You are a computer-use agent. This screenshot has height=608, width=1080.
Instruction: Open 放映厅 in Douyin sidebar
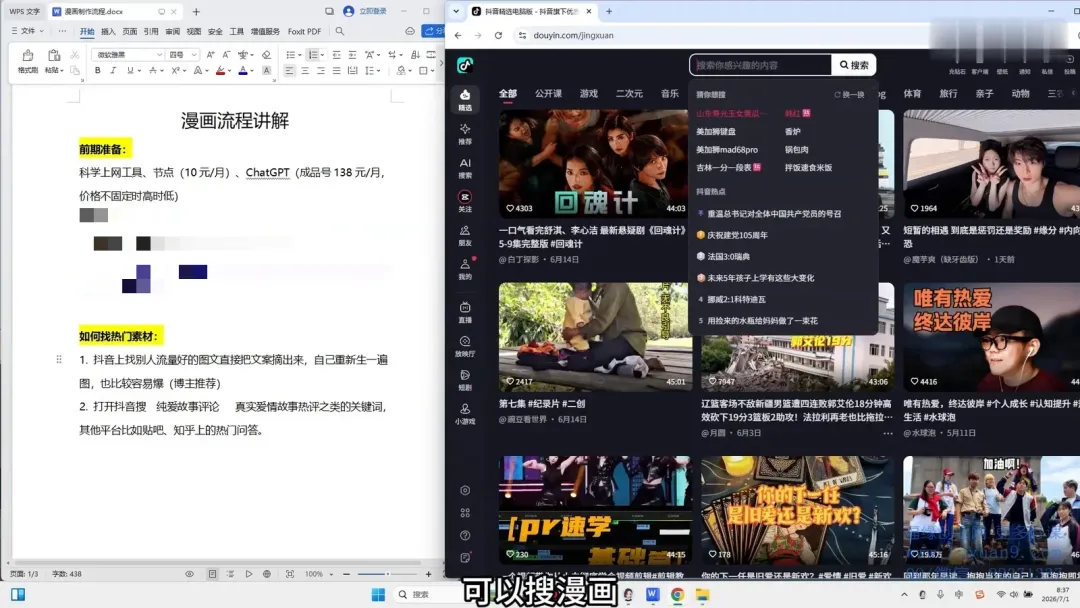coord(465,346)
